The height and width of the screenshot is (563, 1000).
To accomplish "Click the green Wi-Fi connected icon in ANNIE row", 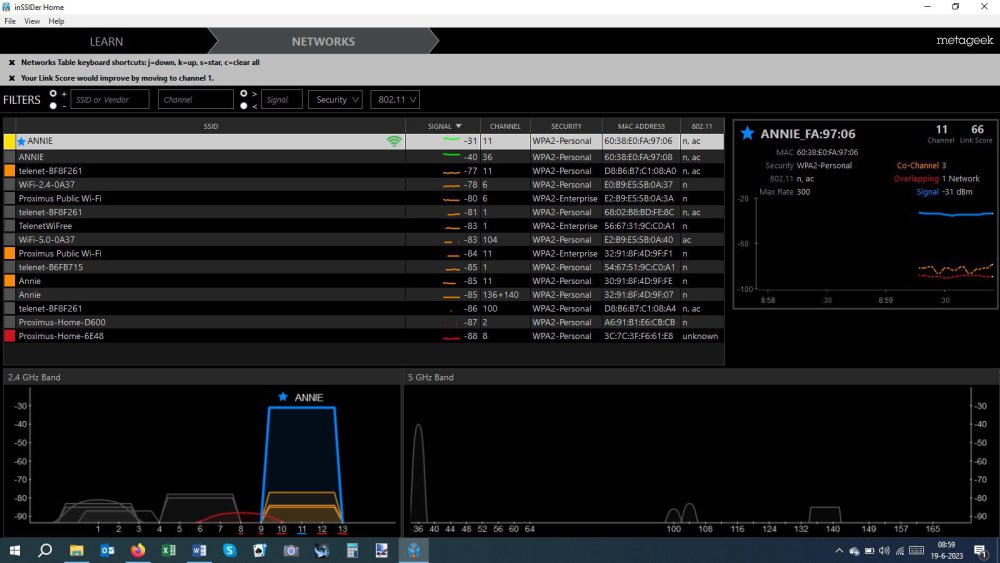I will (395, 142).
